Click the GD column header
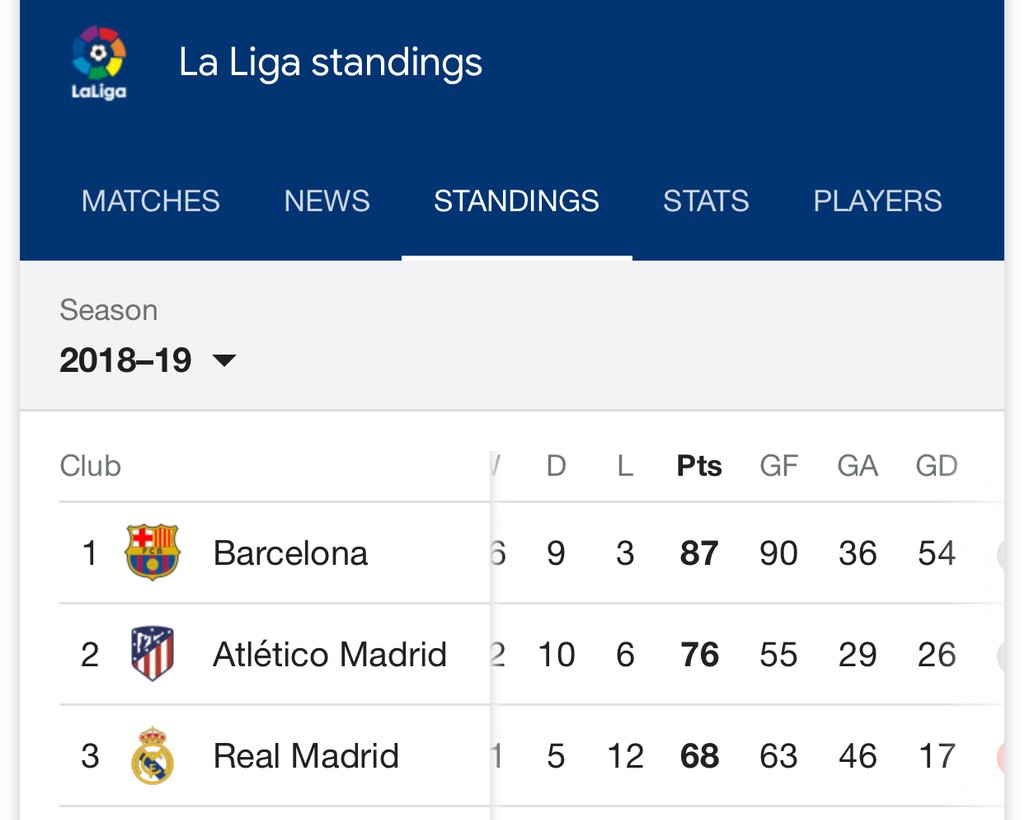The image size is (1024, 820). coord(936,466)
